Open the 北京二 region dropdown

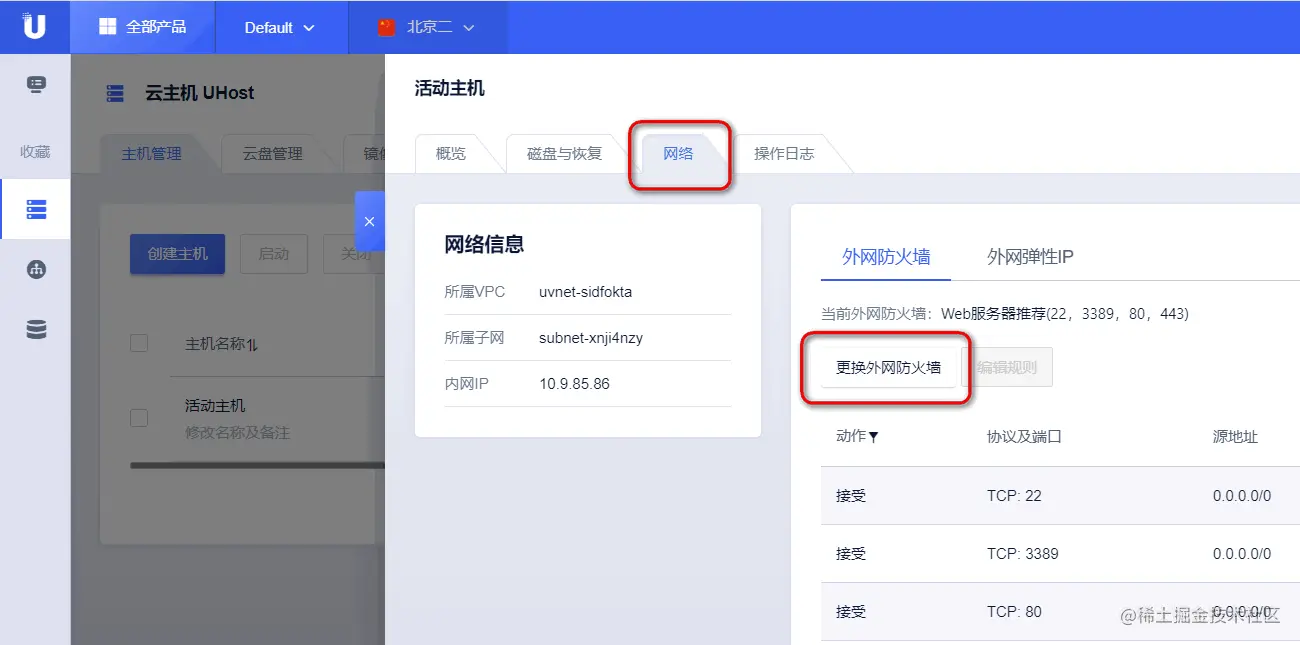point(427,27)
